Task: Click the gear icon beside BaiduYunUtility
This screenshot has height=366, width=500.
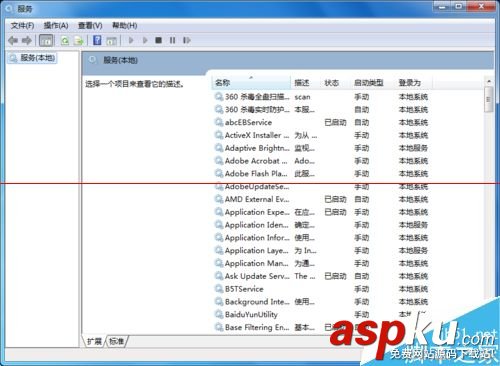Action: click(219, 315)
